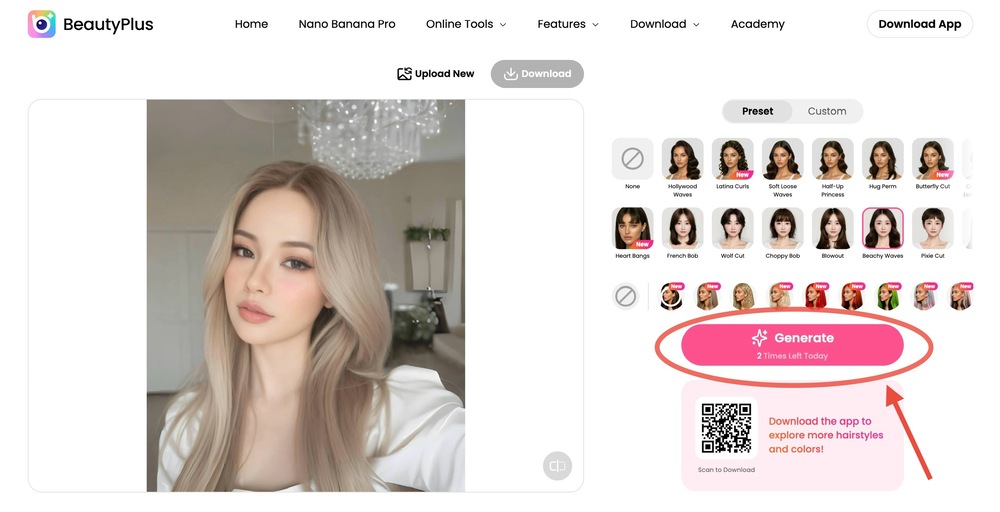Viewport: 1000px width, 512px height.
Task: Pick the lavender gray hair color swatch
Action: coord(925,296)
